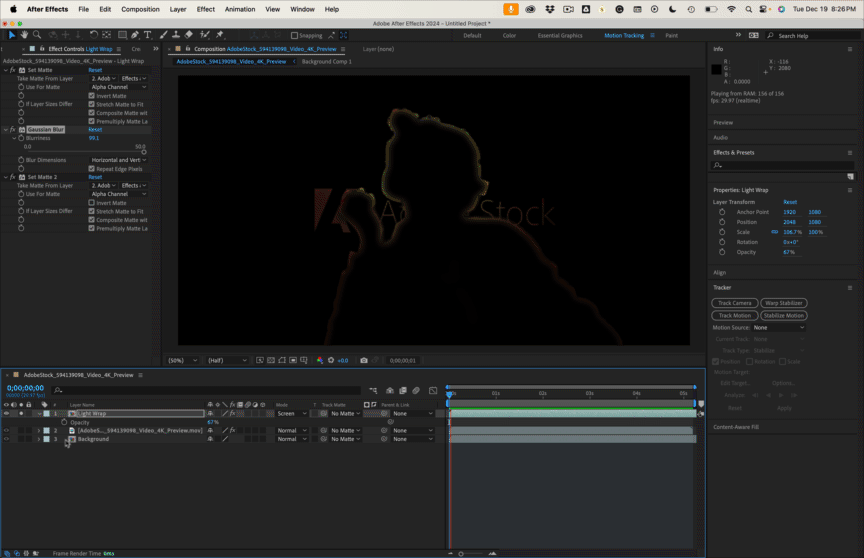Viewport: 864px width, 558px height.
Task: Expand the Background layer twirl arrow
Action: (39, 439)
